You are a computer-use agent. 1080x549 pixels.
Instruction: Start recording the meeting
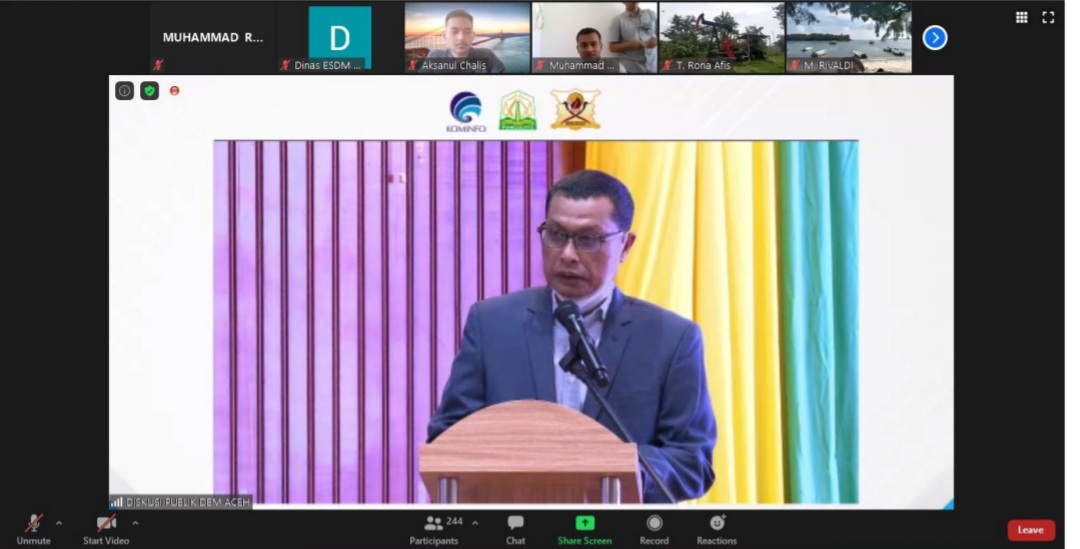click(654, 529)
